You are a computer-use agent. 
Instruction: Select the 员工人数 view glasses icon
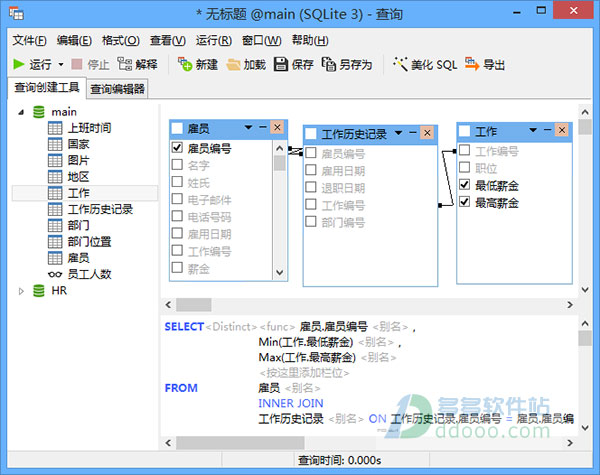[55, 274]
